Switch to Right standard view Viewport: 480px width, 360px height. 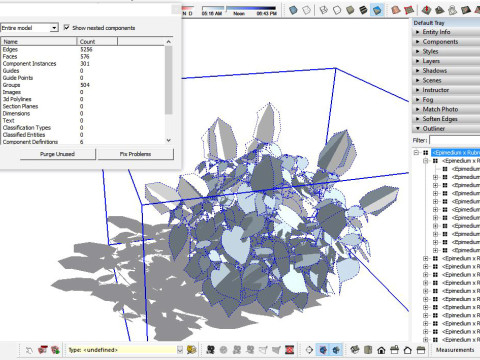pyautogui.click(x=395, y=350)
